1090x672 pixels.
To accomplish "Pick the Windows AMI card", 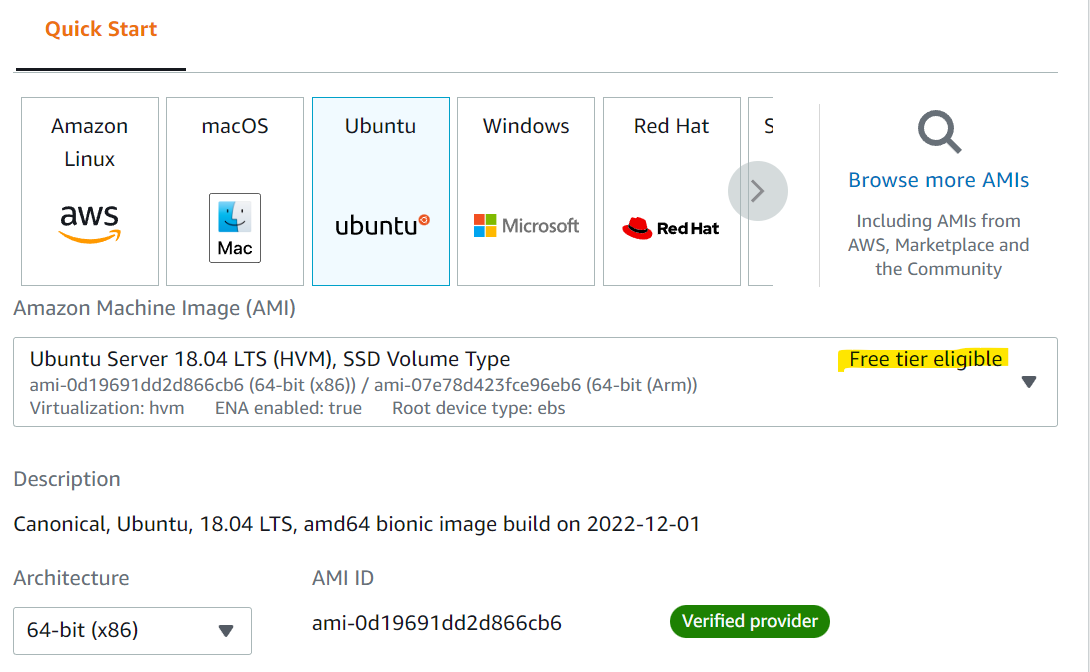I will coord(526,191).
